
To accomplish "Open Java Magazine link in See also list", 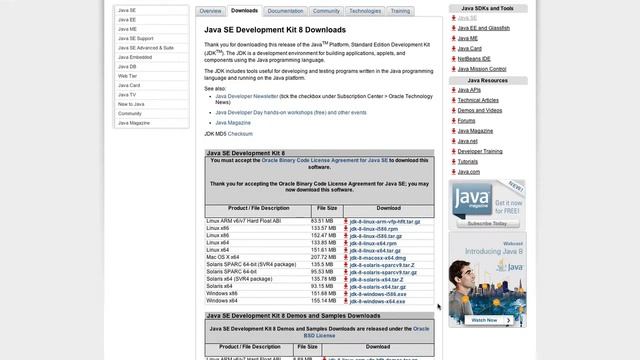I will coord(233,122).
